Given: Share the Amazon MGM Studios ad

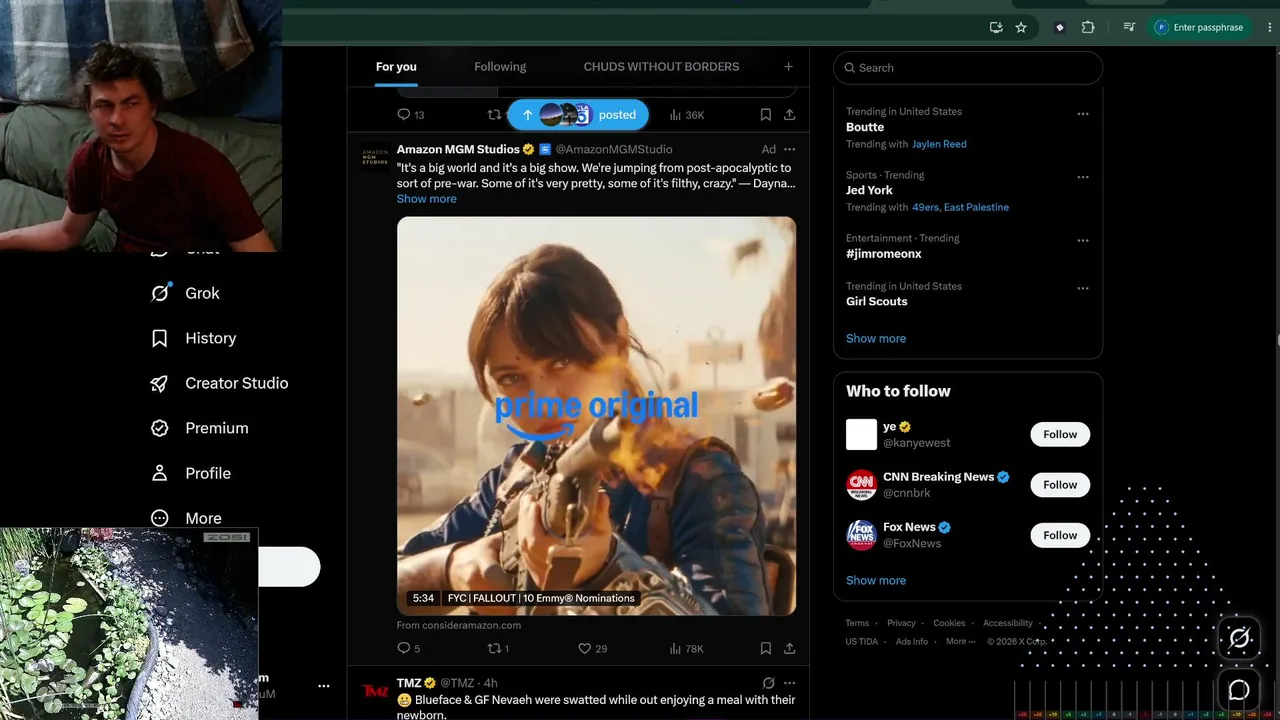Looking at the screenshot, I should pyautogui.click(x=789, y=648).
